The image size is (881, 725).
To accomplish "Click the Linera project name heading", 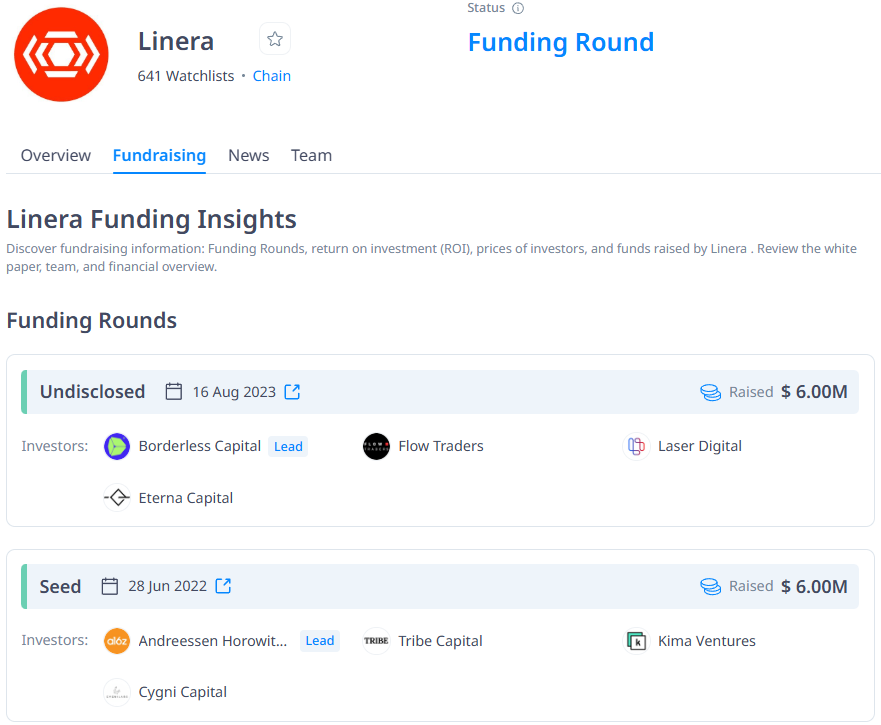I will click(176, 42).
